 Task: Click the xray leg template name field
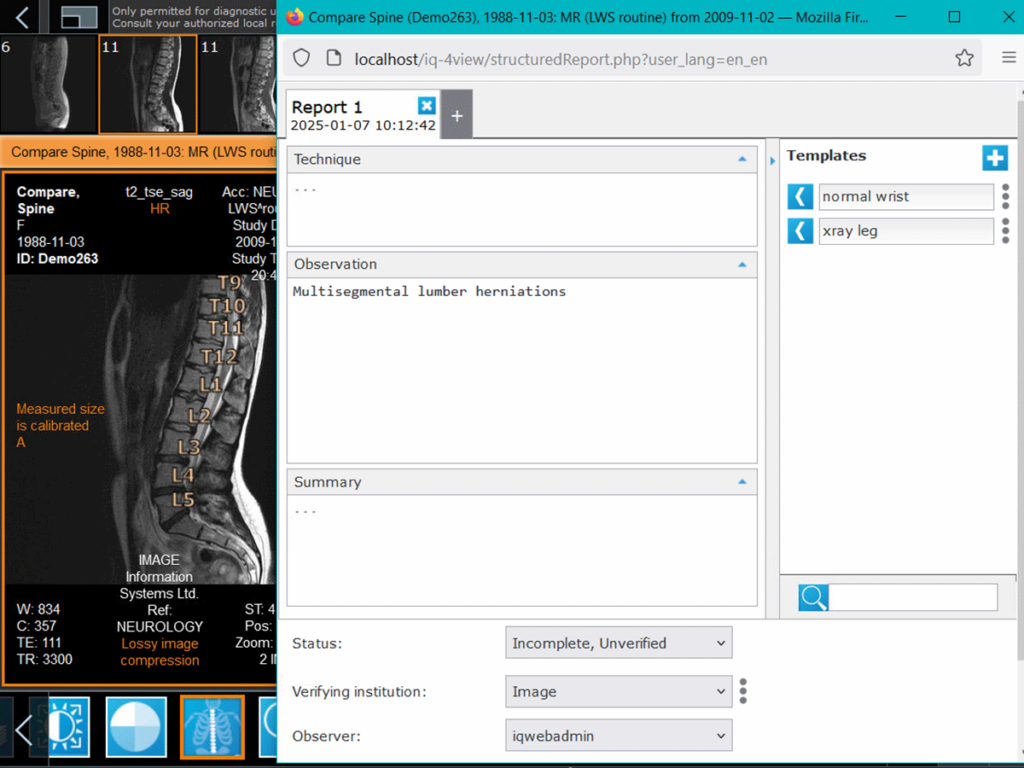[x=906, y=231]
